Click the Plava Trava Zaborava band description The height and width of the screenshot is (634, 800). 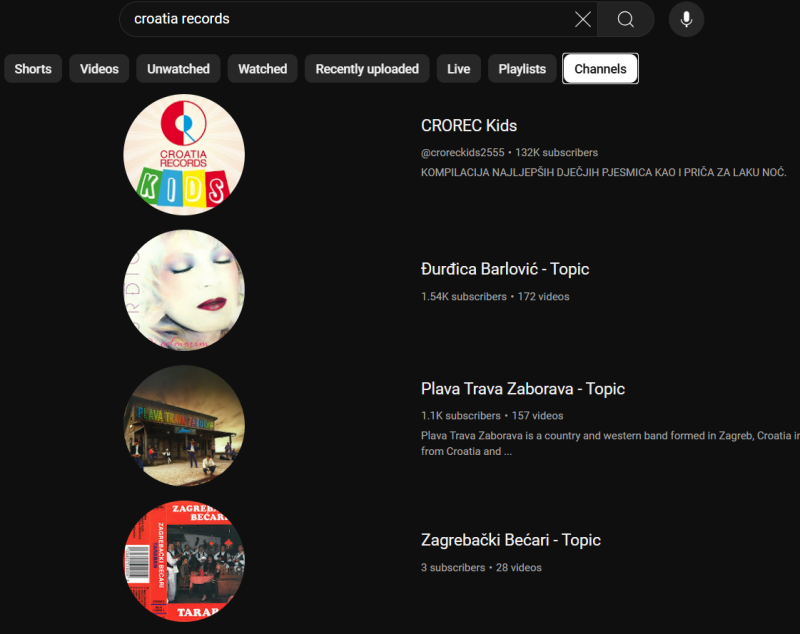click(x=610, y=443)
